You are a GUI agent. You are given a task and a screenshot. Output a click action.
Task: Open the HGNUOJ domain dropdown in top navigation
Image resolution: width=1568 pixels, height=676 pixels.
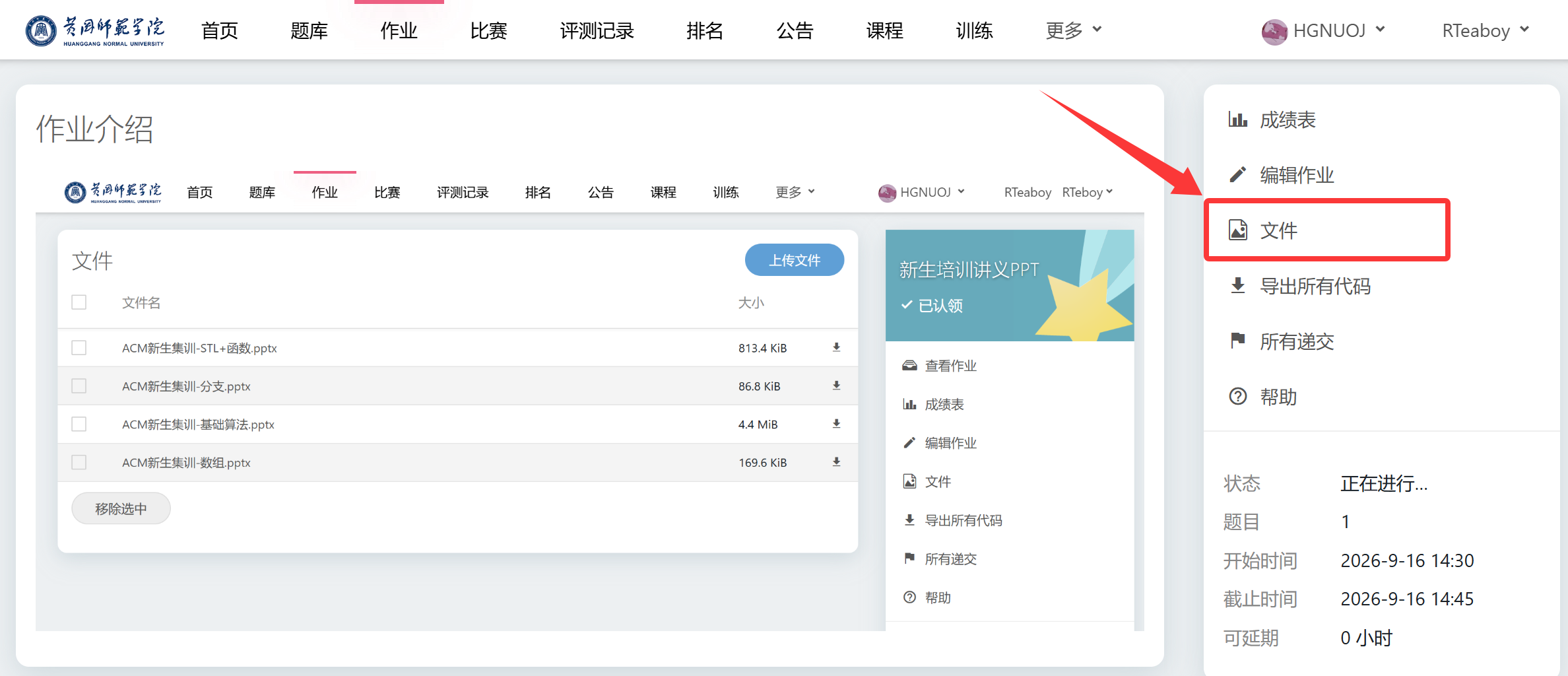pos(1323,30)
